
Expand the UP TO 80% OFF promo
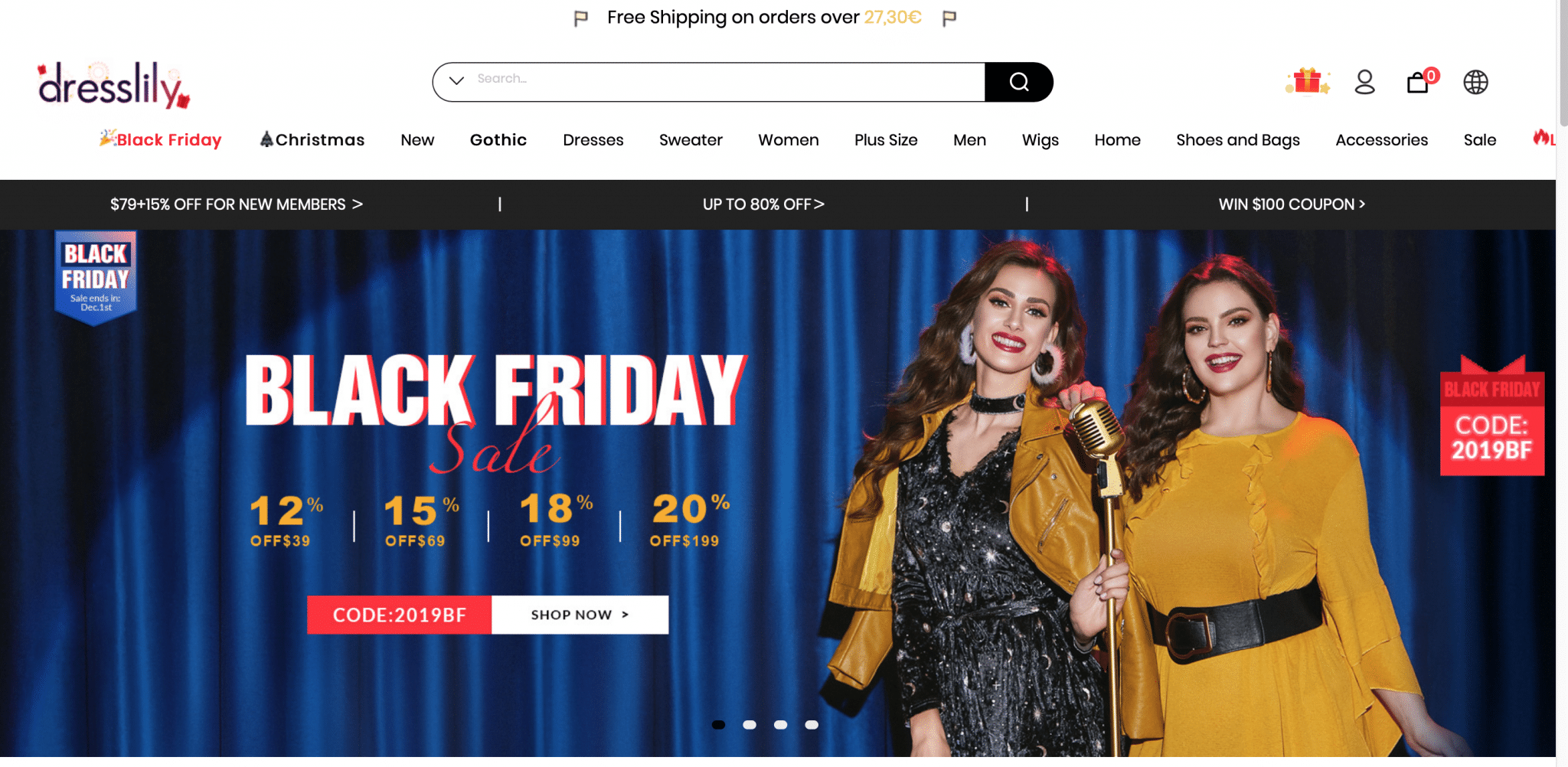(763, 204)
